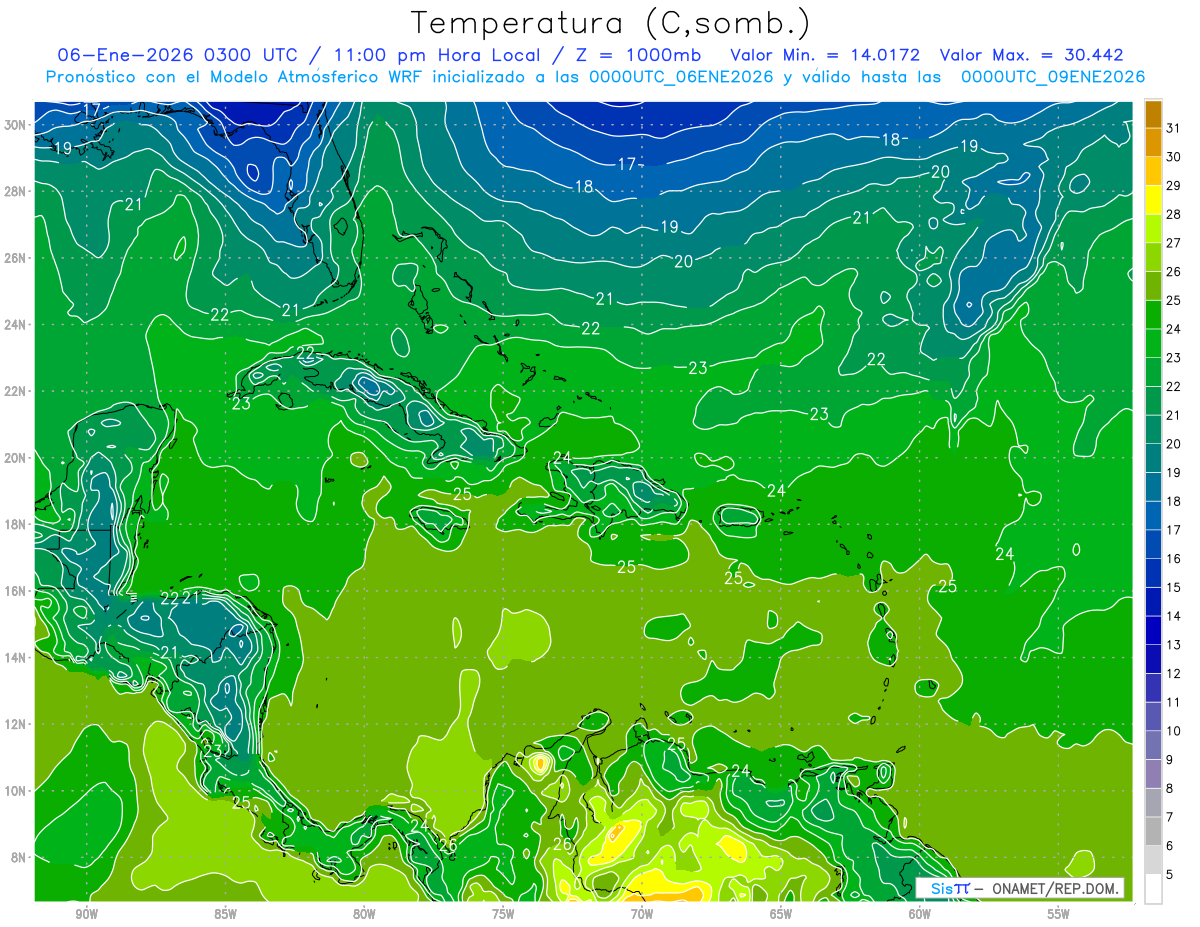This screenshot has width=1200, height=927.
Task: Click the '12' label on the color scale
Action: [1175, 674]
